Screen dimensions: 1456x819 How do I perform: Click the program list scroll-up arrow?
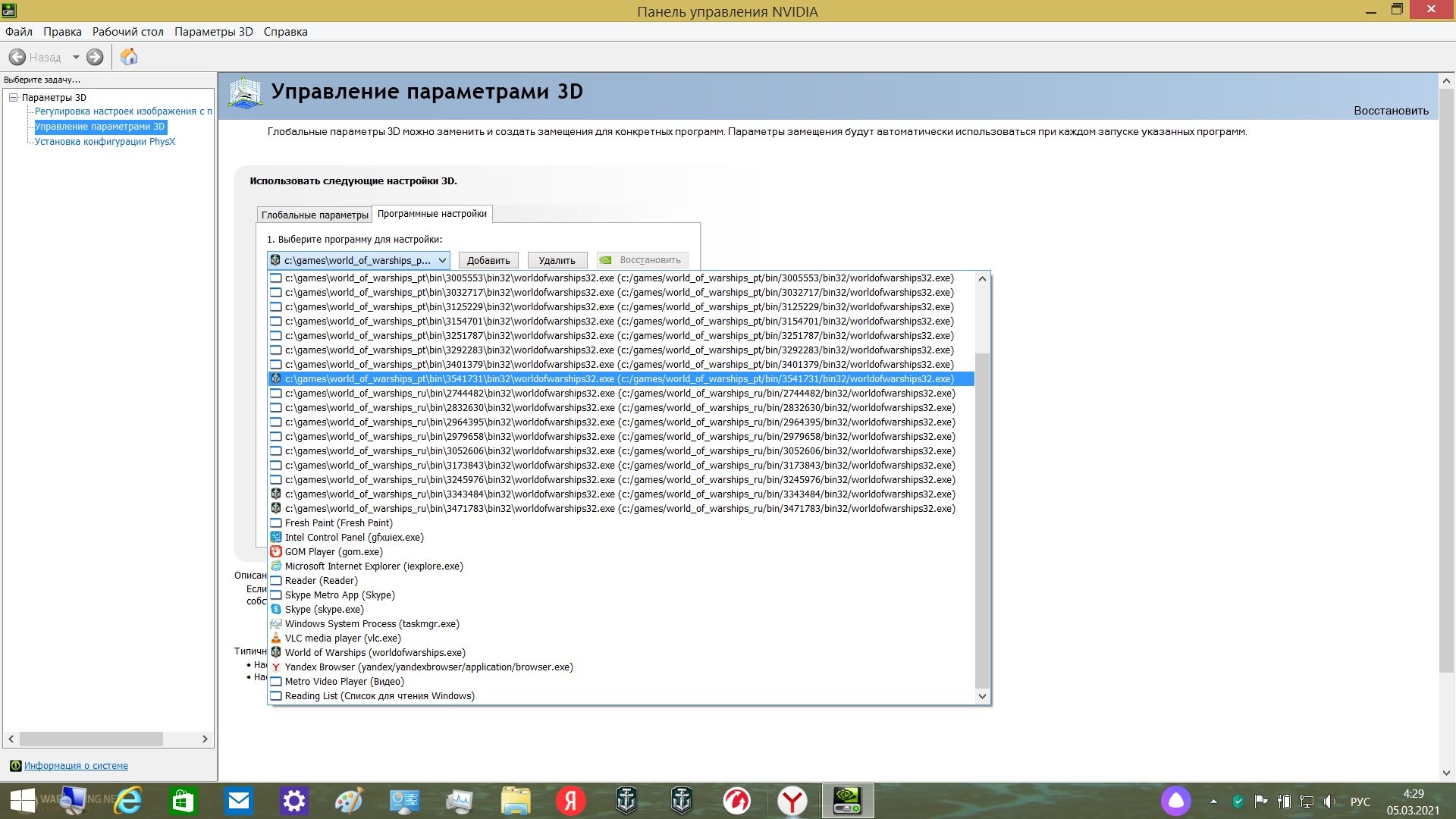(982, 278)
